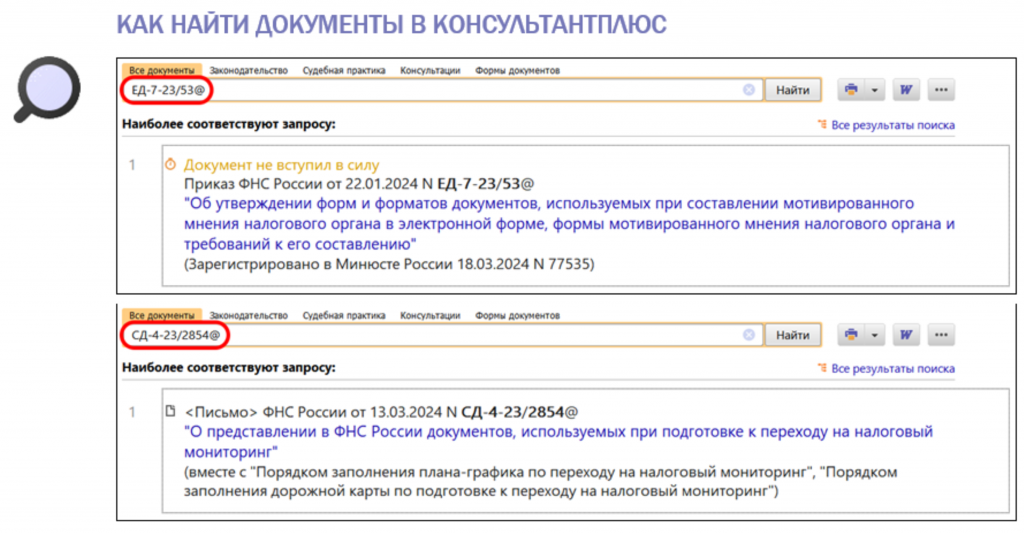
Task: Clear the ЕД-7-23/53@ search field
Action: (749, 89)
